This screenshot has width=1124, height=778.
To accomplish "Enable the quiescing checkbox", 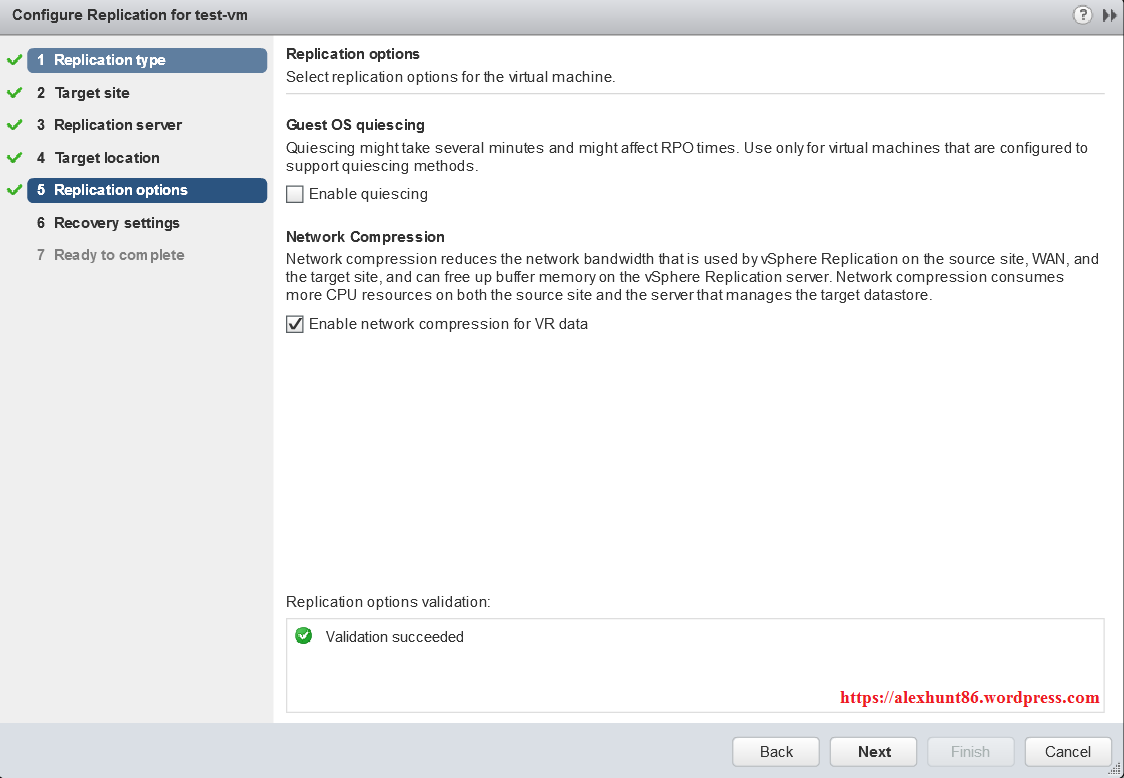I will click(295, 194).
